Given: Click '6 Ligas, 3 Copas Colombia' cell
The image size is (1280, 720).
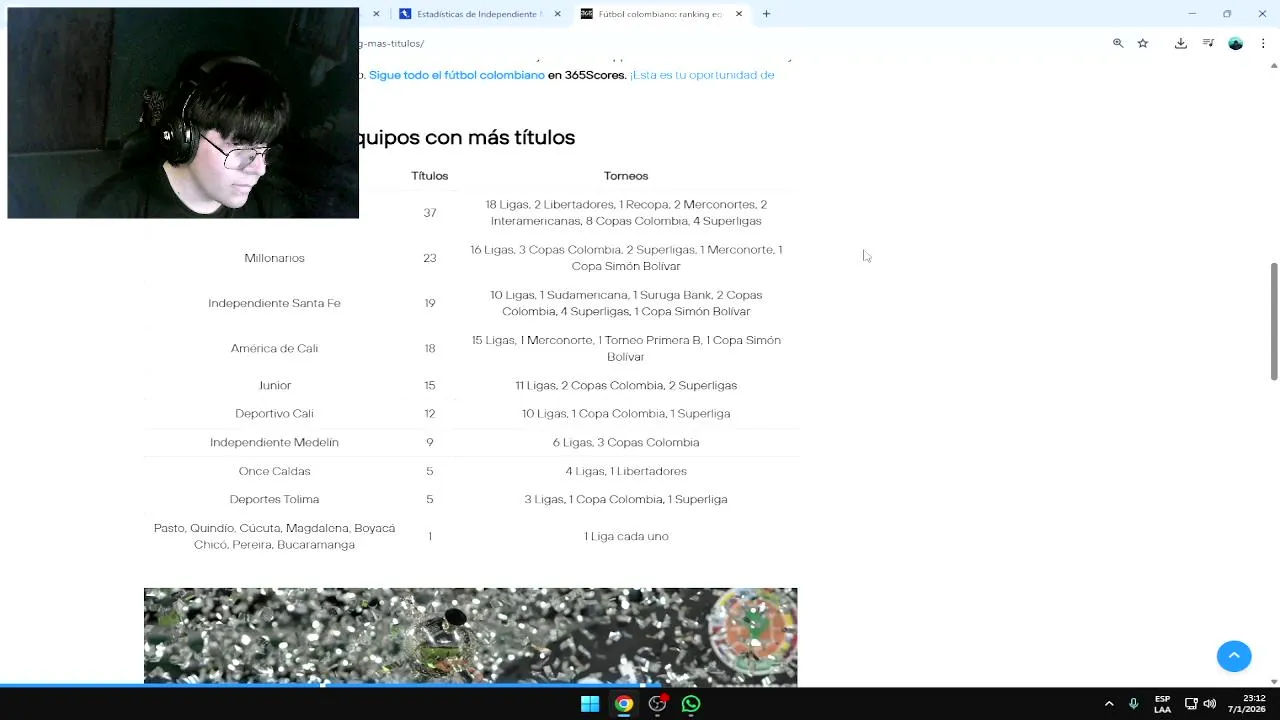Looking at the screenshot, I should (626, 442).
